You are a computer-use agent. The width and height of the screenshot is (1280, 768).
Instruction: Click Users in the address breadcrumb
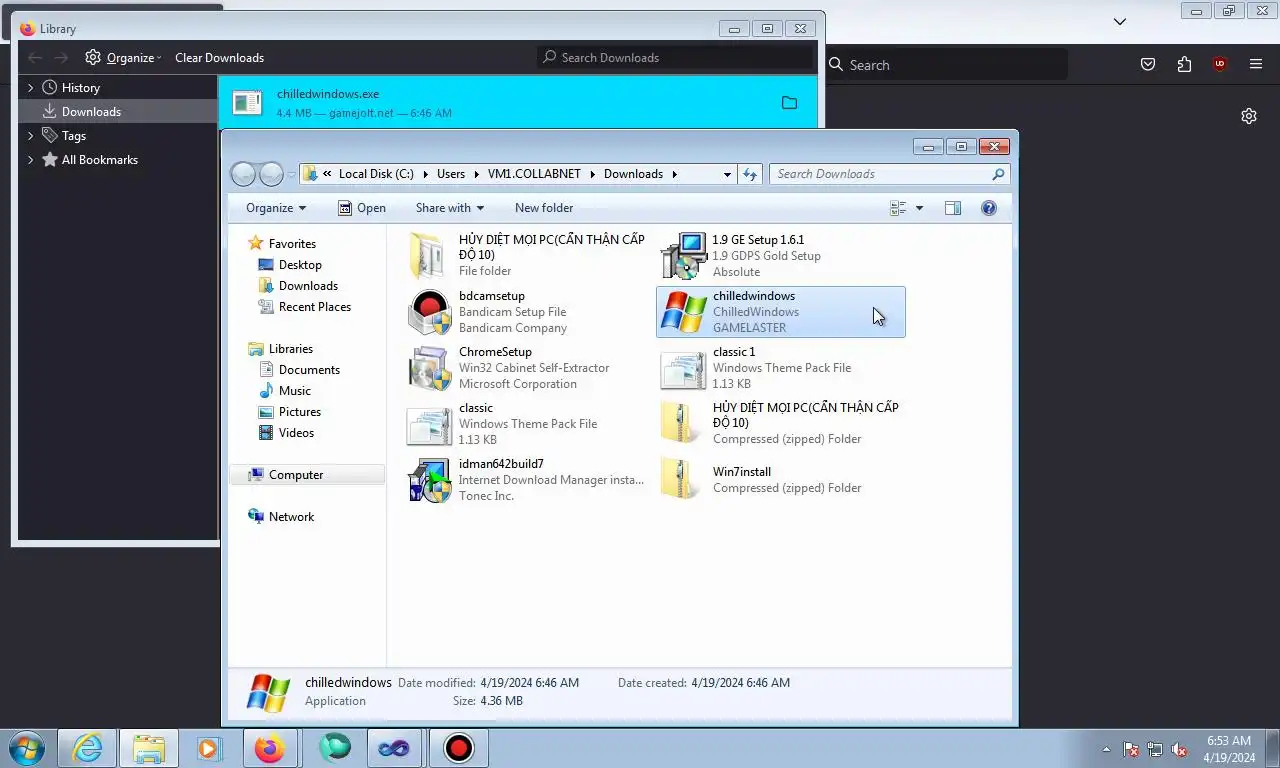(451, 174)
